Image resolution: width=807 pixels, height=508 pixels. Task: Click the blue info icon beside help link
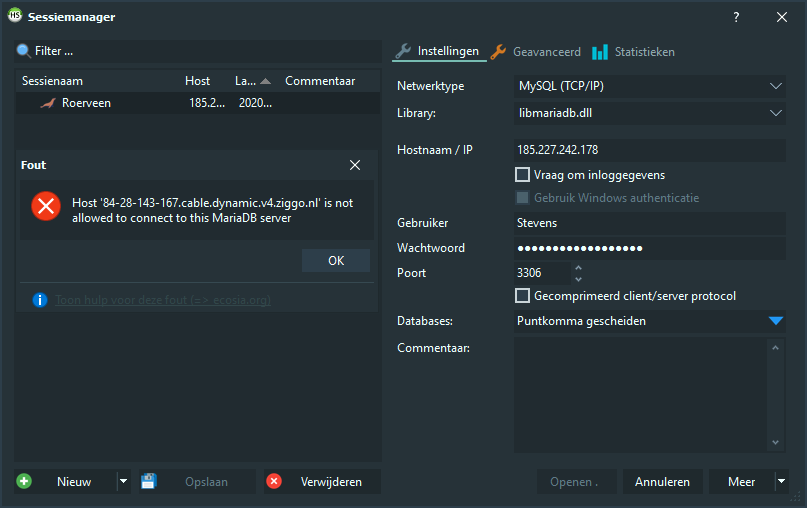(x=40, y=299)
